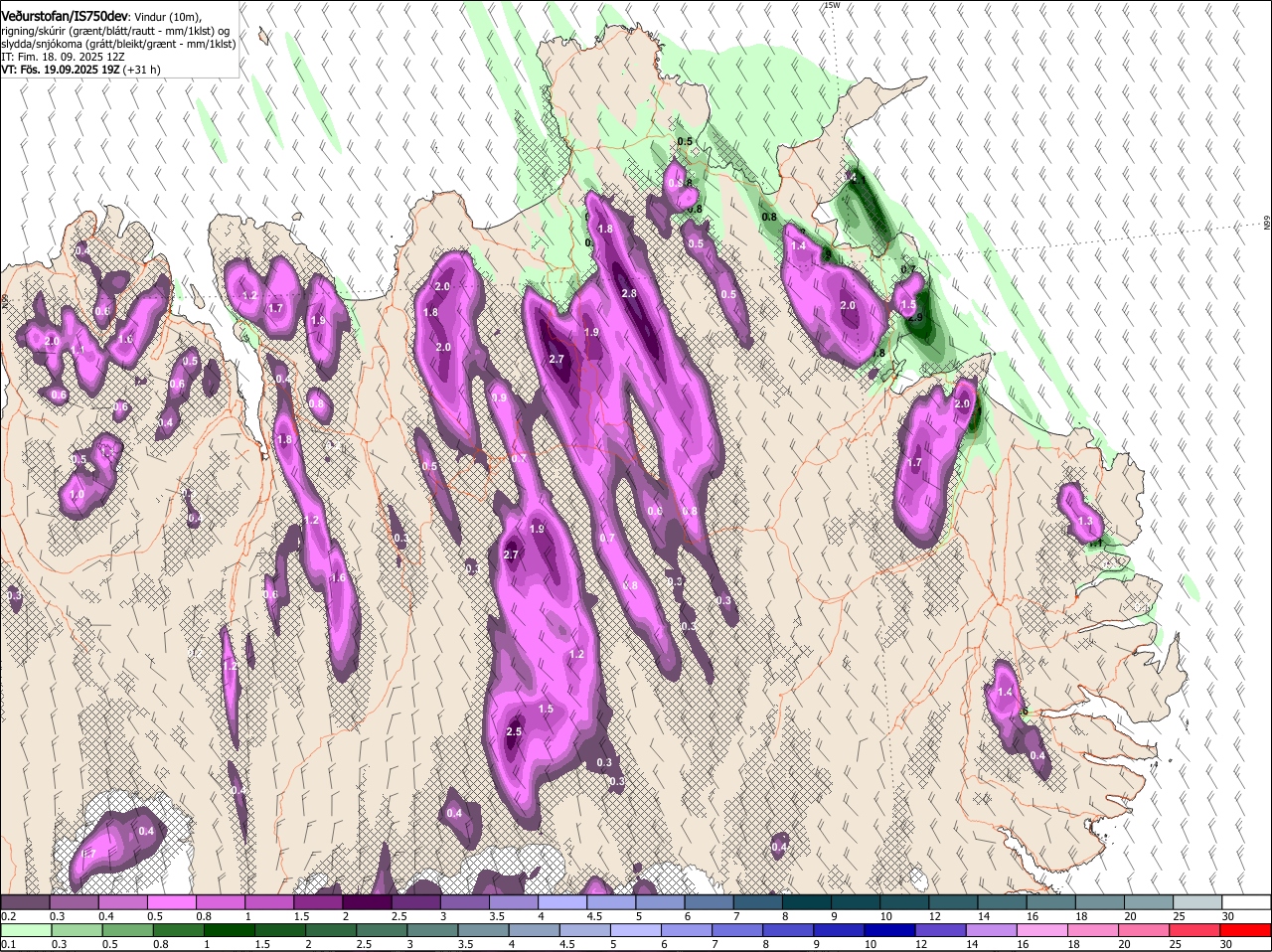
Task: Pick pale green lower swatch starting at 0.1
Action: 27,930
